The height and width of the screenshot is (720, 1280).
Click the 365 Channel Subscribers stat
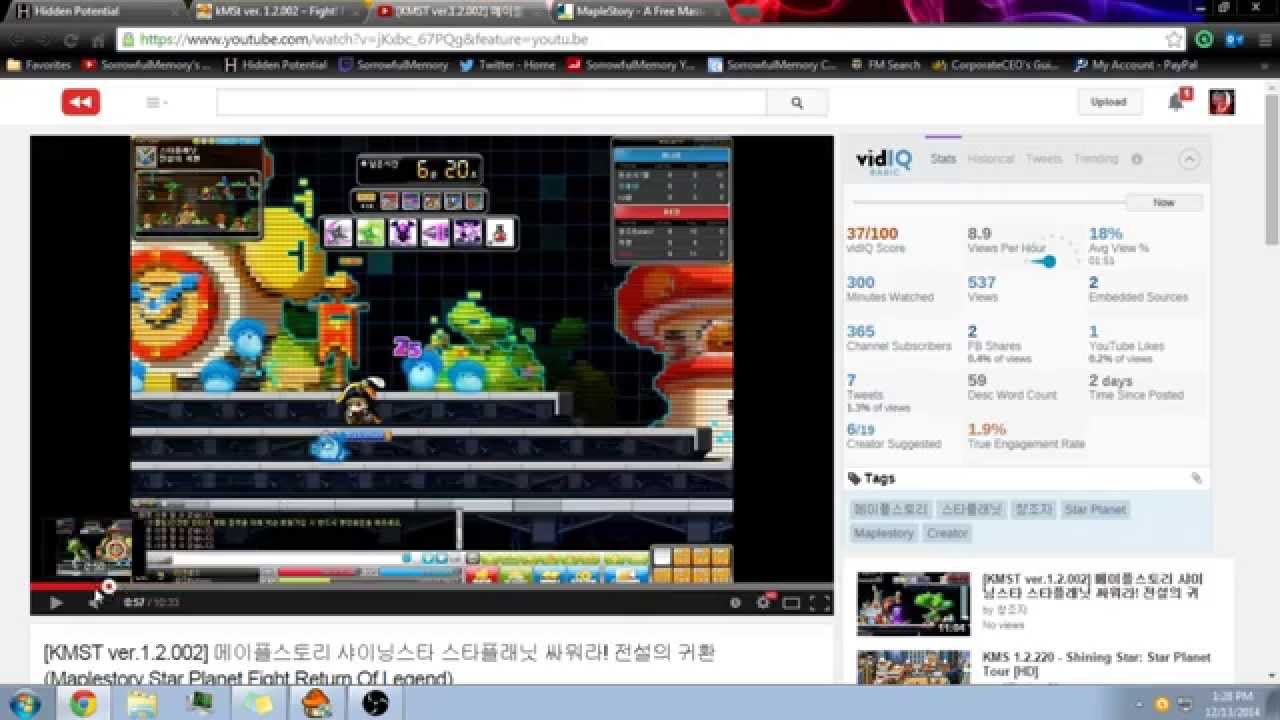coord(861,331)
